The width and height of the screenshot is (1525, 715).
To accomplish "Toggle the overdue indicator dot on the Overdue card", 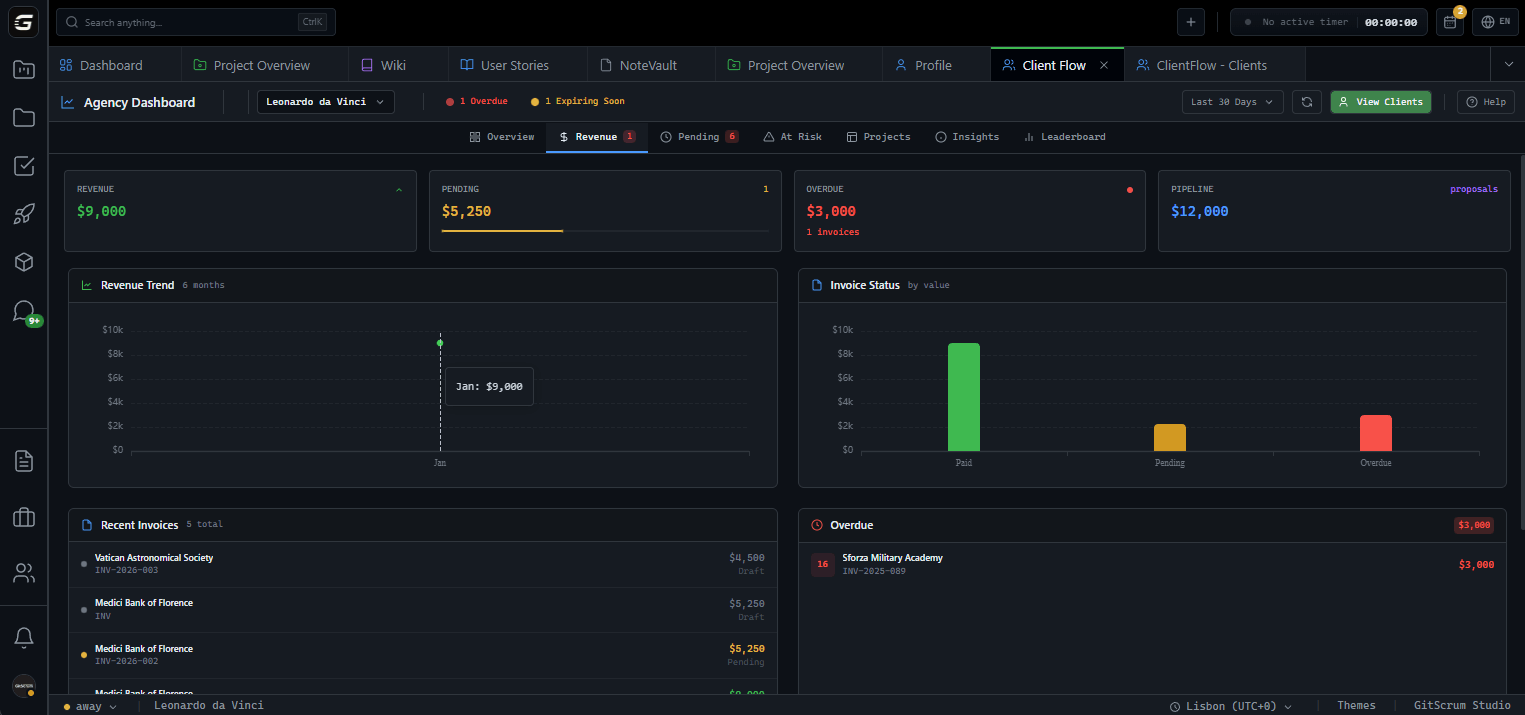I will tap(1129, 189).
